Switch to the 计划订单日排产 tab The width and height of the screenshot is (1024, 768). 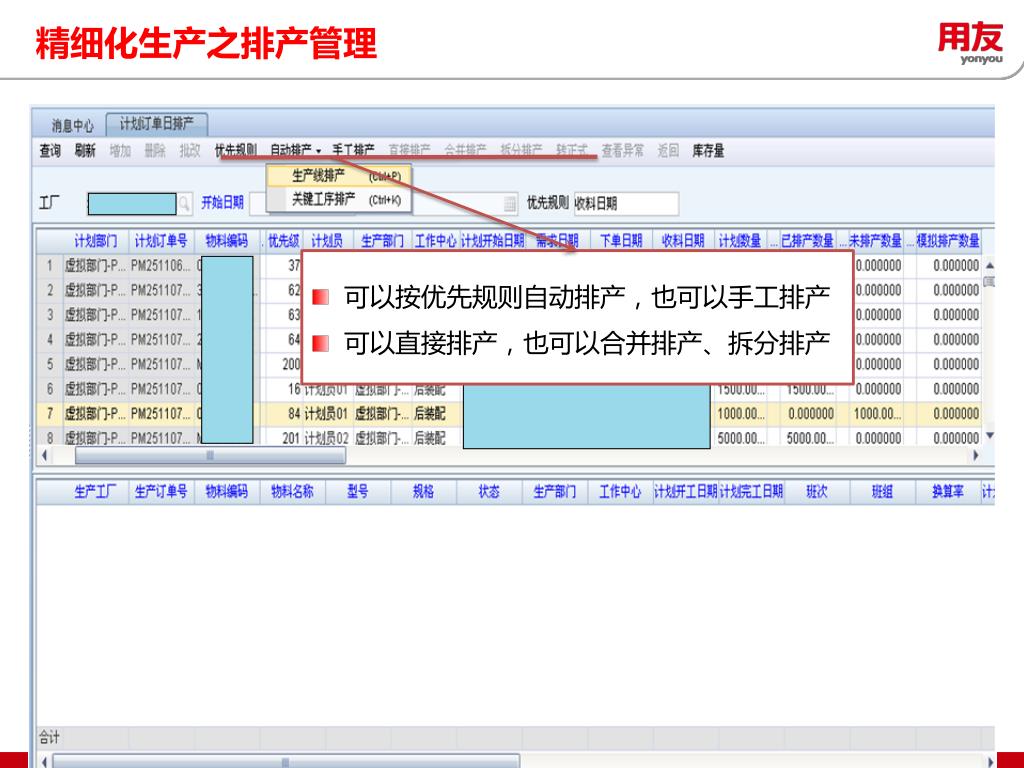[x=157, y=123]
